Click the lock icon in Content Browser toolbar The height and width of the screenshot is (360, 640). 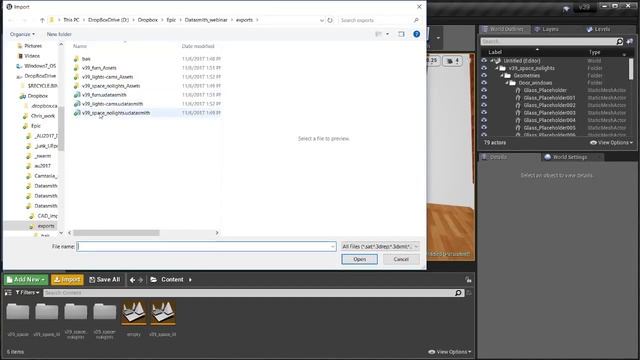pyautogui.click(x=468, y=280)
